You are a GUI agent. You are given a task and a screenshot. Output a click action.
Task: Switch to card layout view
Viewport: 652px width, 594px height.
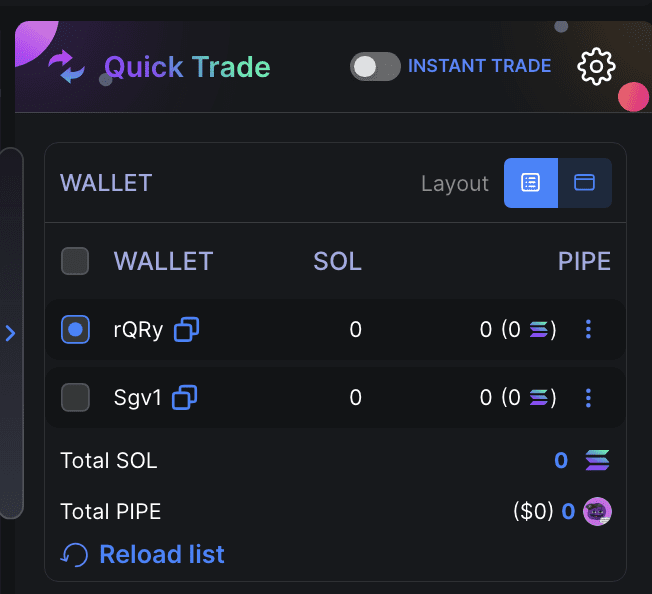coord(584,183)
